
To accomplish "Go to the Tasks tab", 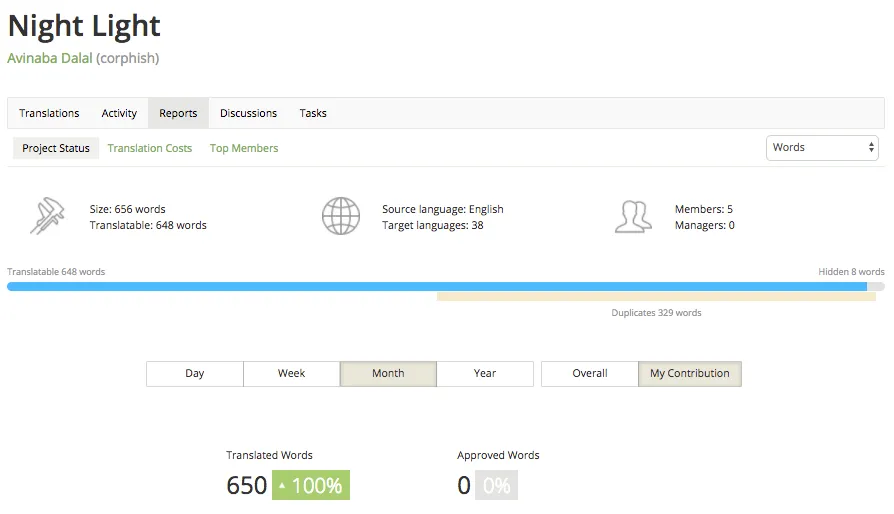I will tap(313, 113).
